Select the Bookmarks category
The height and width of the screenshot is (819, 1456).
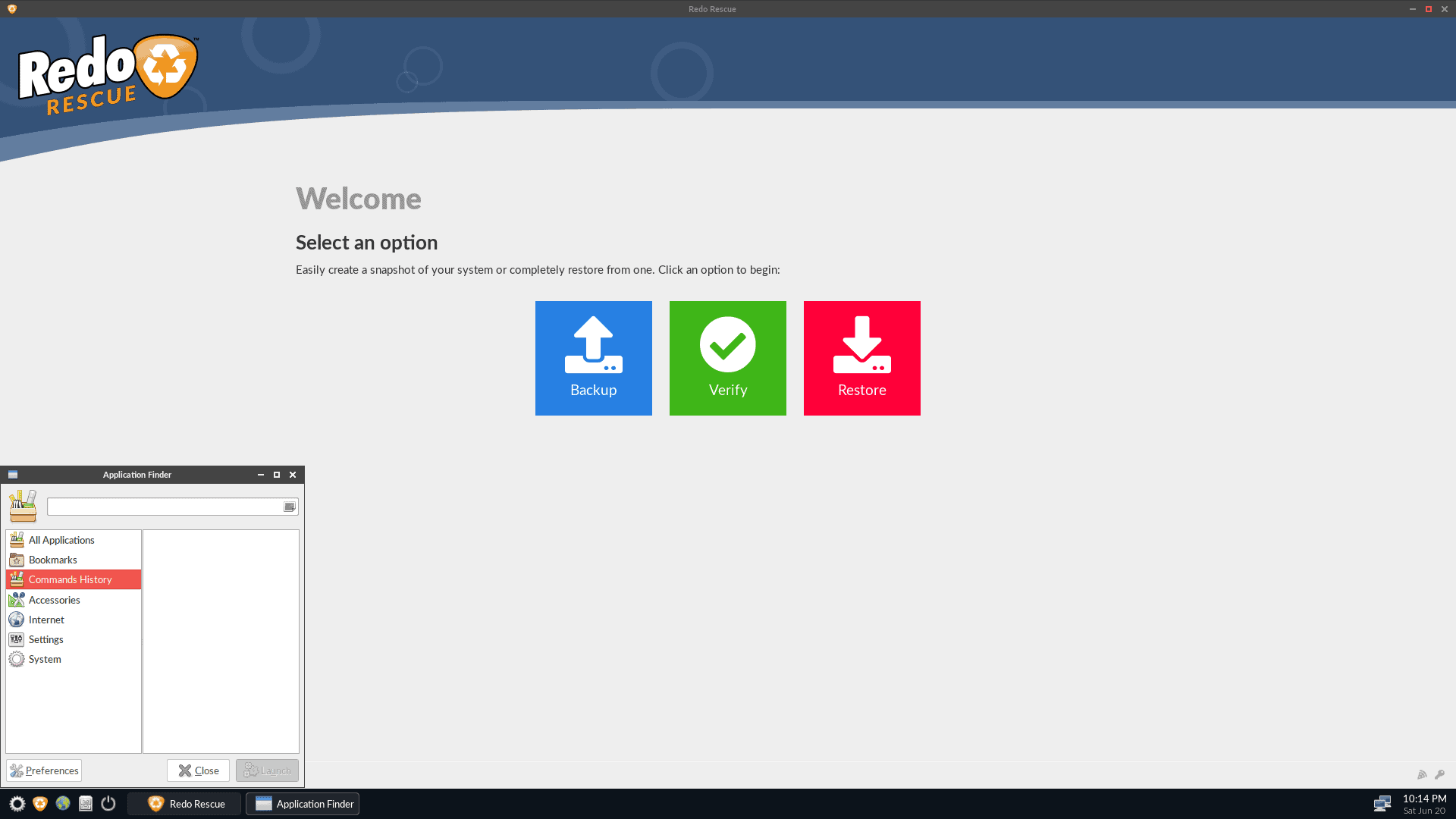tap(74, 560)
